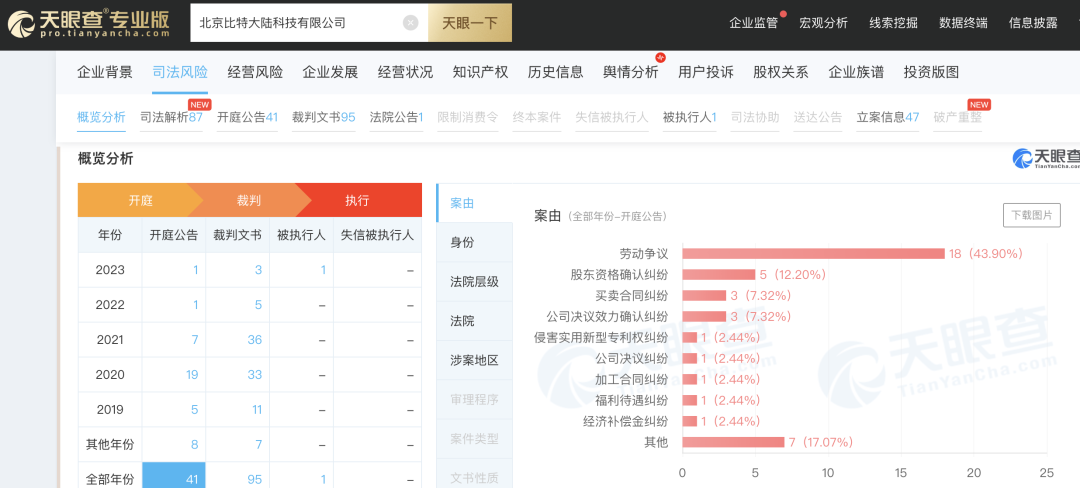Open 被执行人 1 sub-tab
Image resolution: width=1080 pixels, height=488 pixels.
point(689,117)
